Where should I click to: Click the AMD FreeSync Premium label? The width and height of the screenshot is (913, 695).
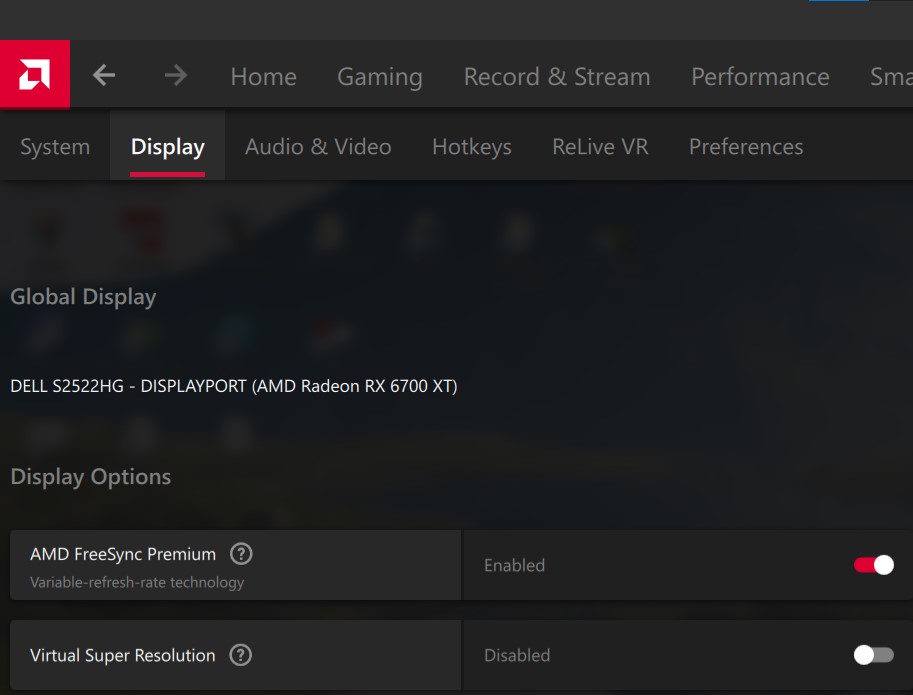click(123, 554)
